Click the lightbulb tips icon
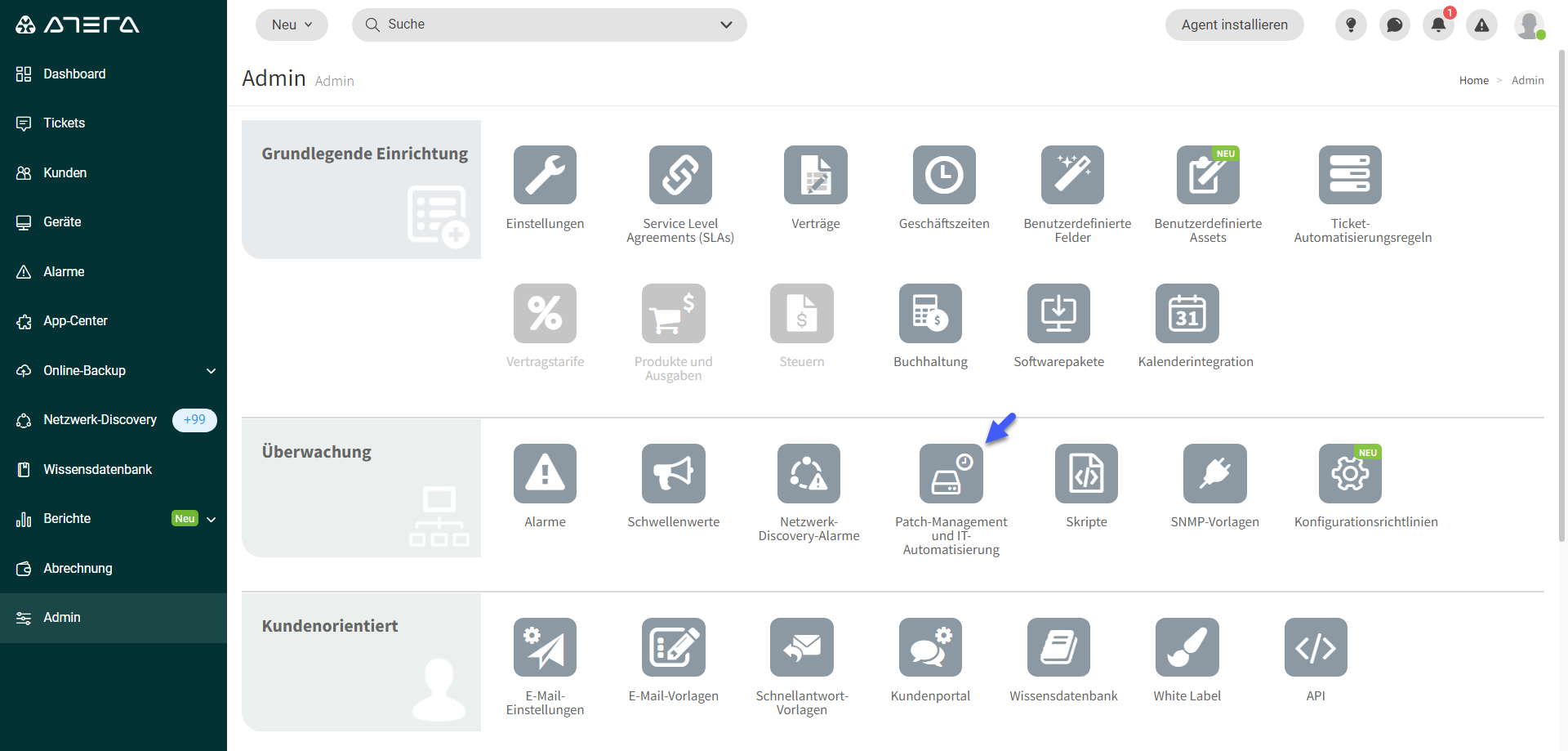This screenshot has width=1568, height=751. coord(1351,25)
